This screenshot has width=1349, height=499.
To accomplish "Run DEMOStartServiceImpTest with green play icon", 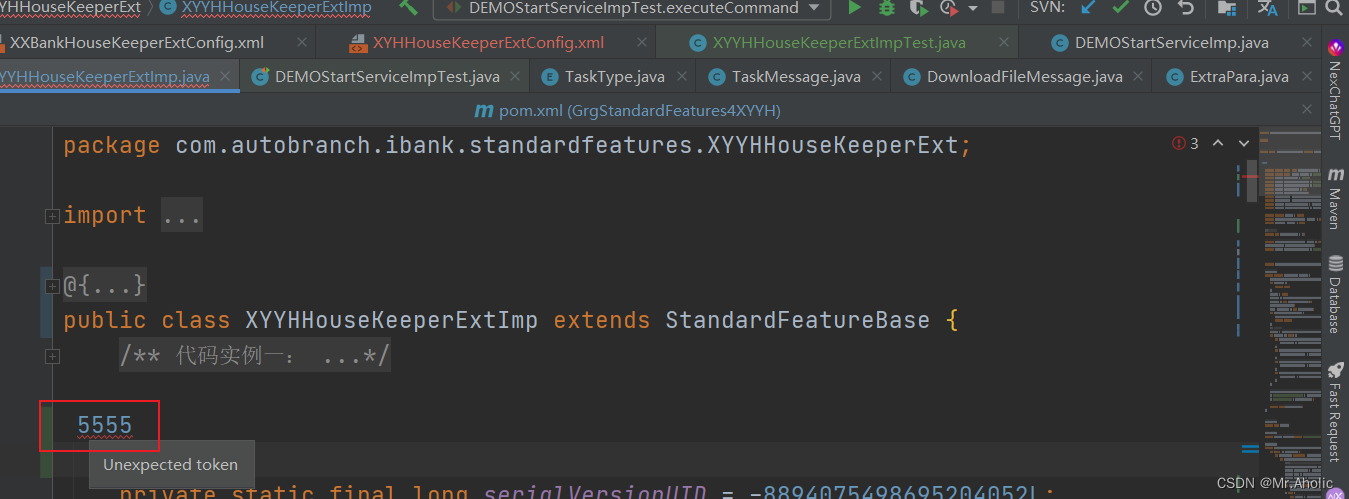I will tap(854, 8).
